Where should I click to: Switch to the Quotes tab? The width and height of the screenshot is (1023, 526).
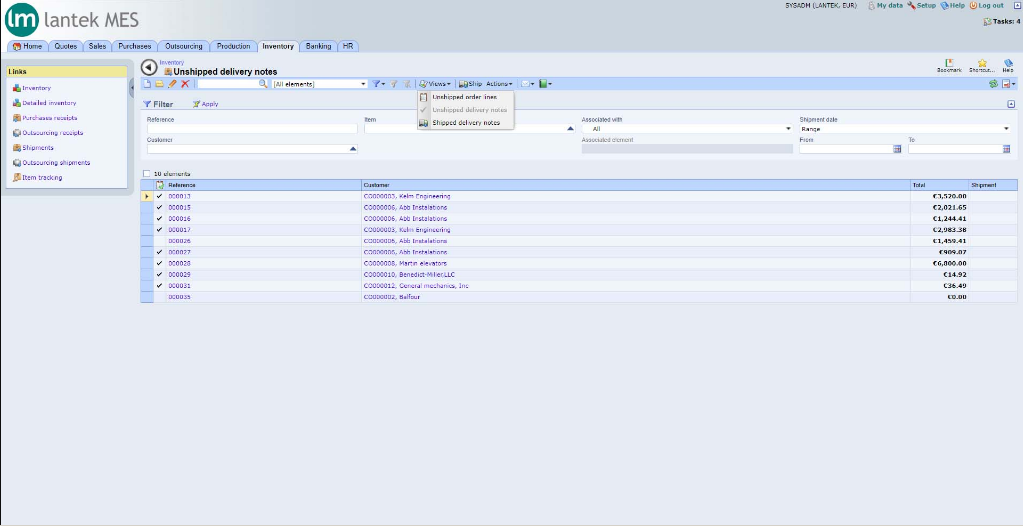[x=66, y=46]
